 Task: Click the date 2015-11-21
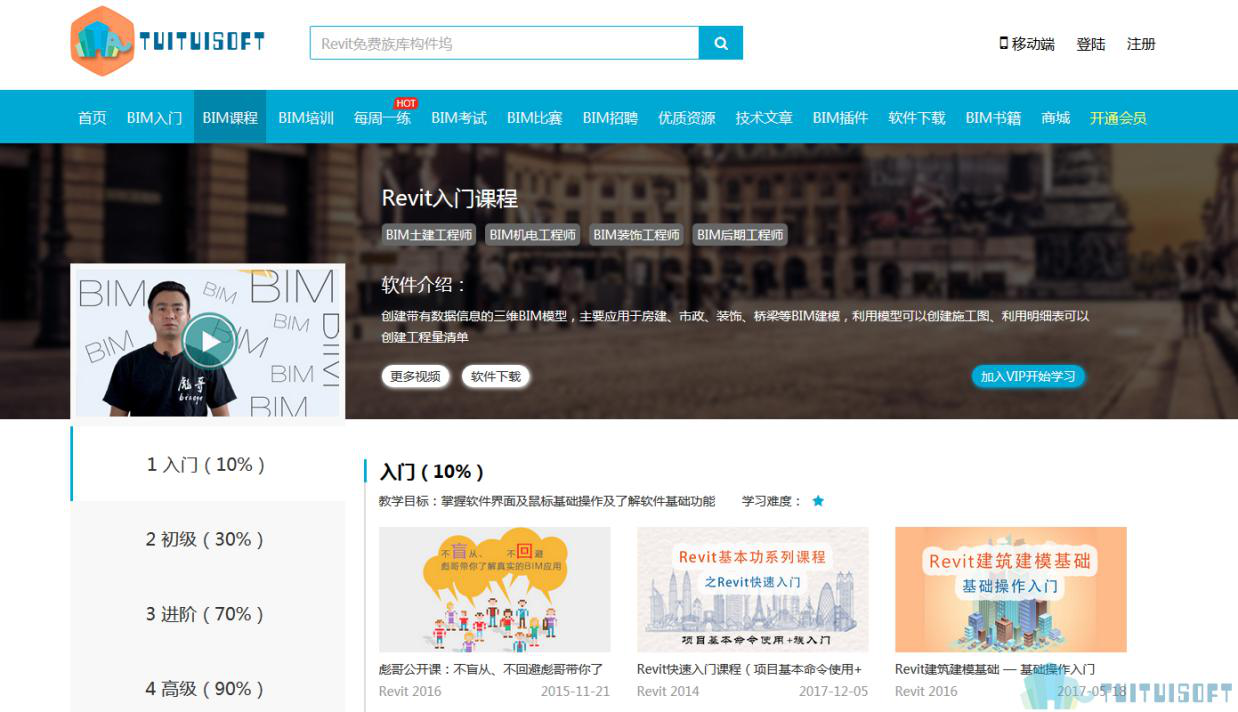click(575, 691)
